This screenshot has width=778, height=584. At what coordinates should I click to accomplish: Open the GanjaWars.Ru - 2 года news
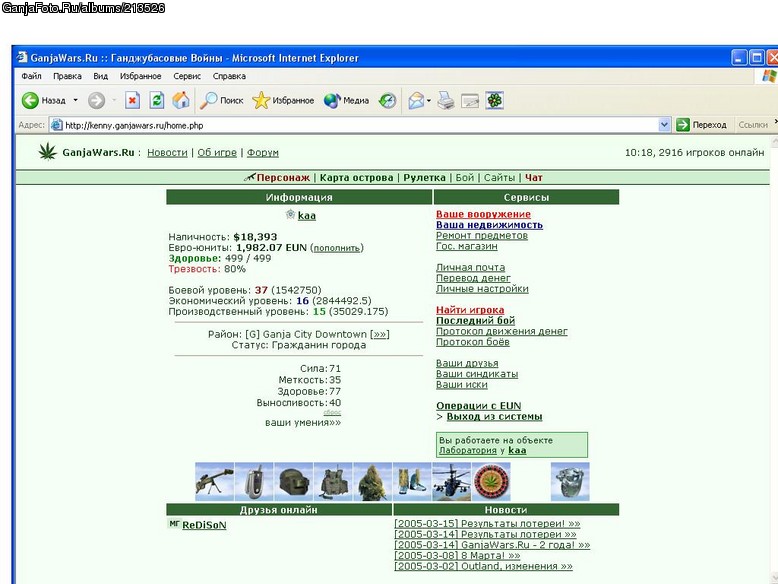tap(492, 545)
